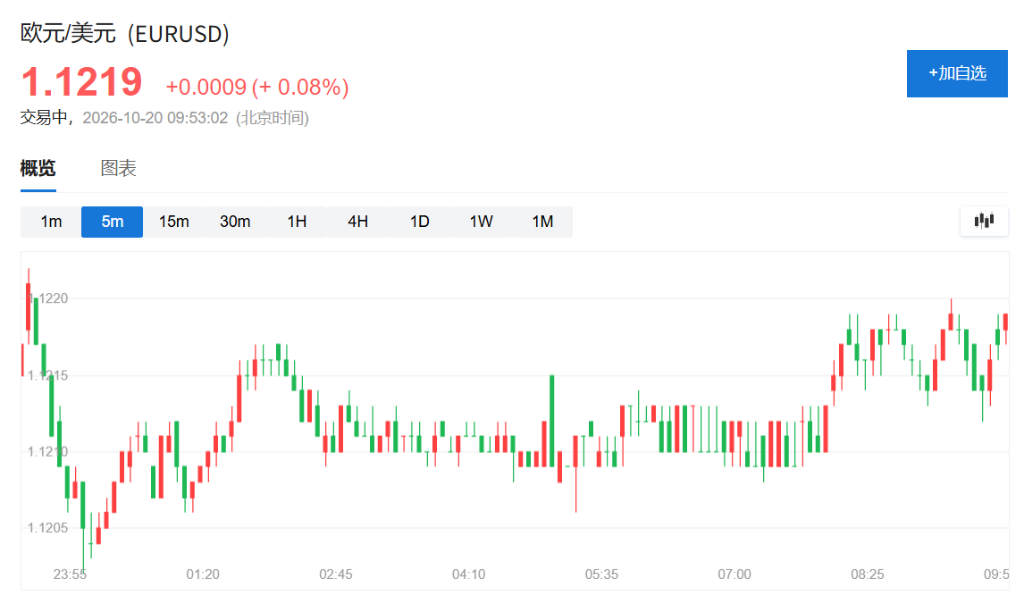Click the 交易中 trading status text
Screen dimensions: 1024x599
pyautogui.click(x=44, y=118)
